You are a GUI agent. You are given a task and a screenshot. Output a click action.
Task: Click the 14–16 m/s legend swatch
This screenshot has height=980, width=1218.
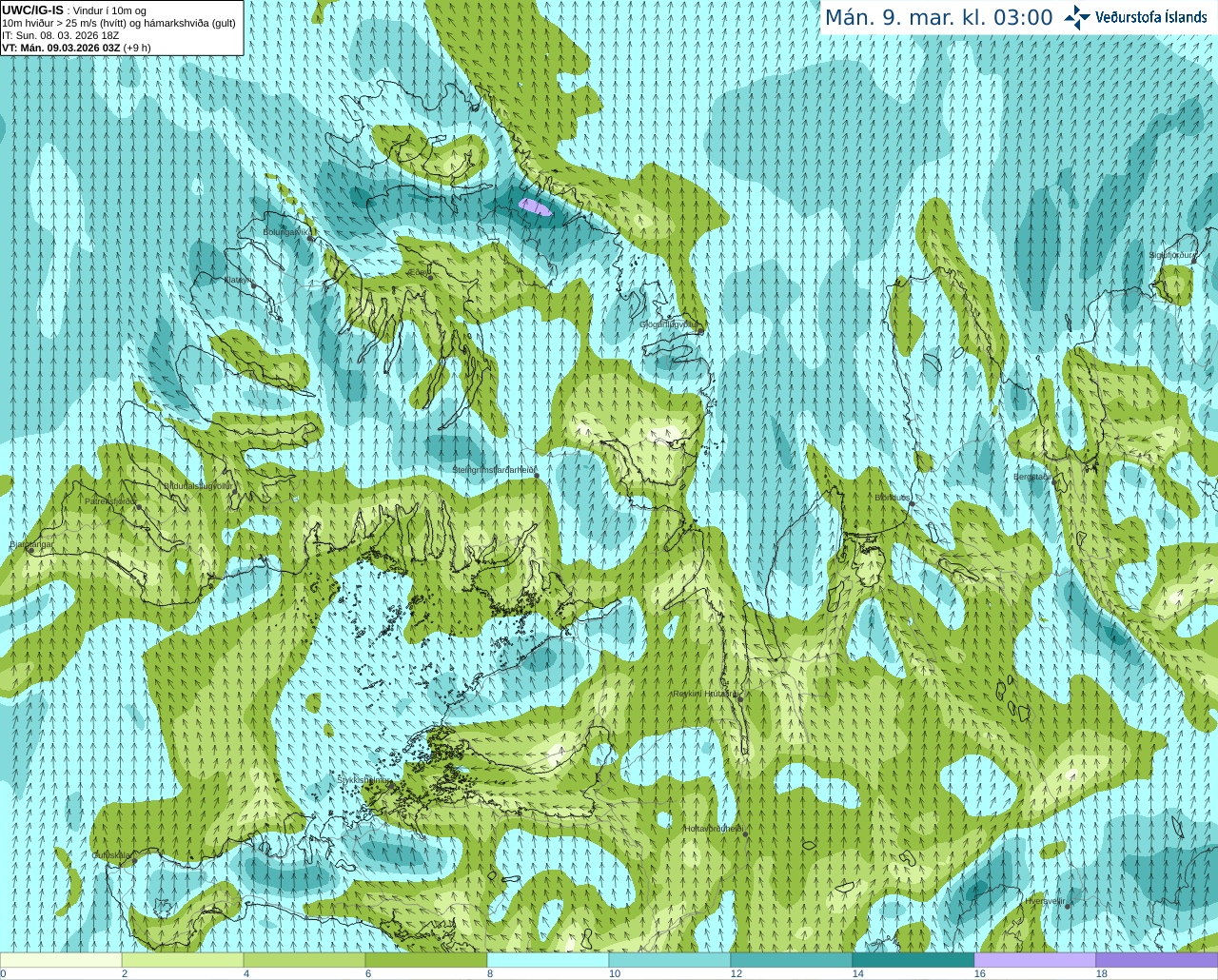pos(913,960)
